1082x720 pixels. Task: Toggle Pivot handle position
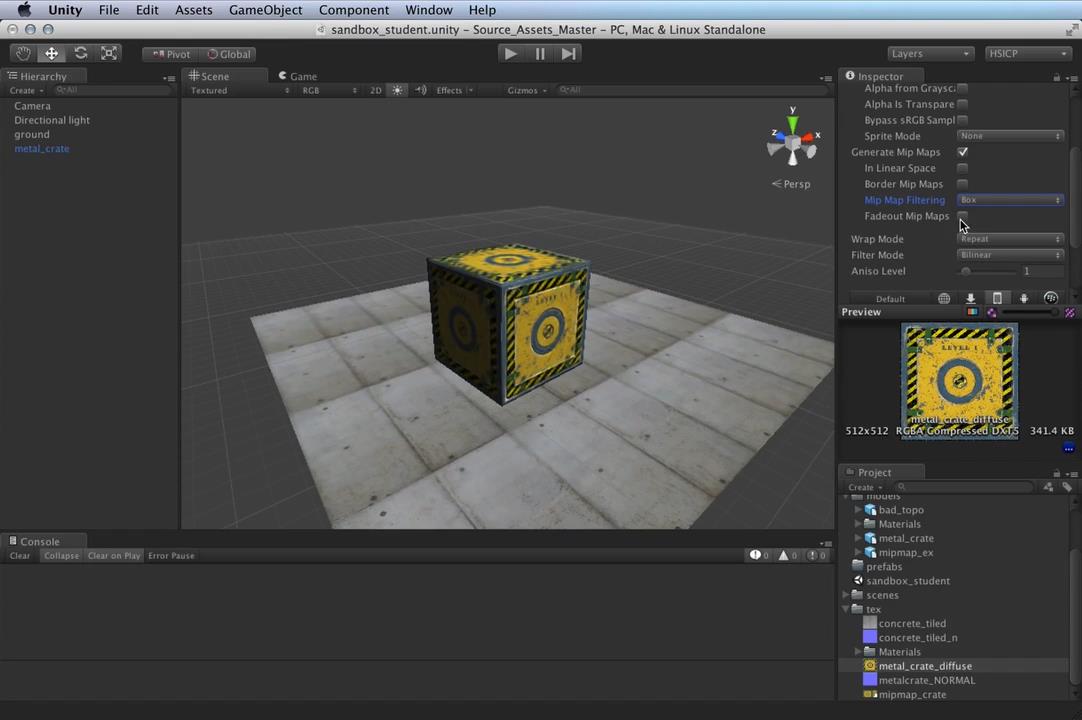(171, 54)
